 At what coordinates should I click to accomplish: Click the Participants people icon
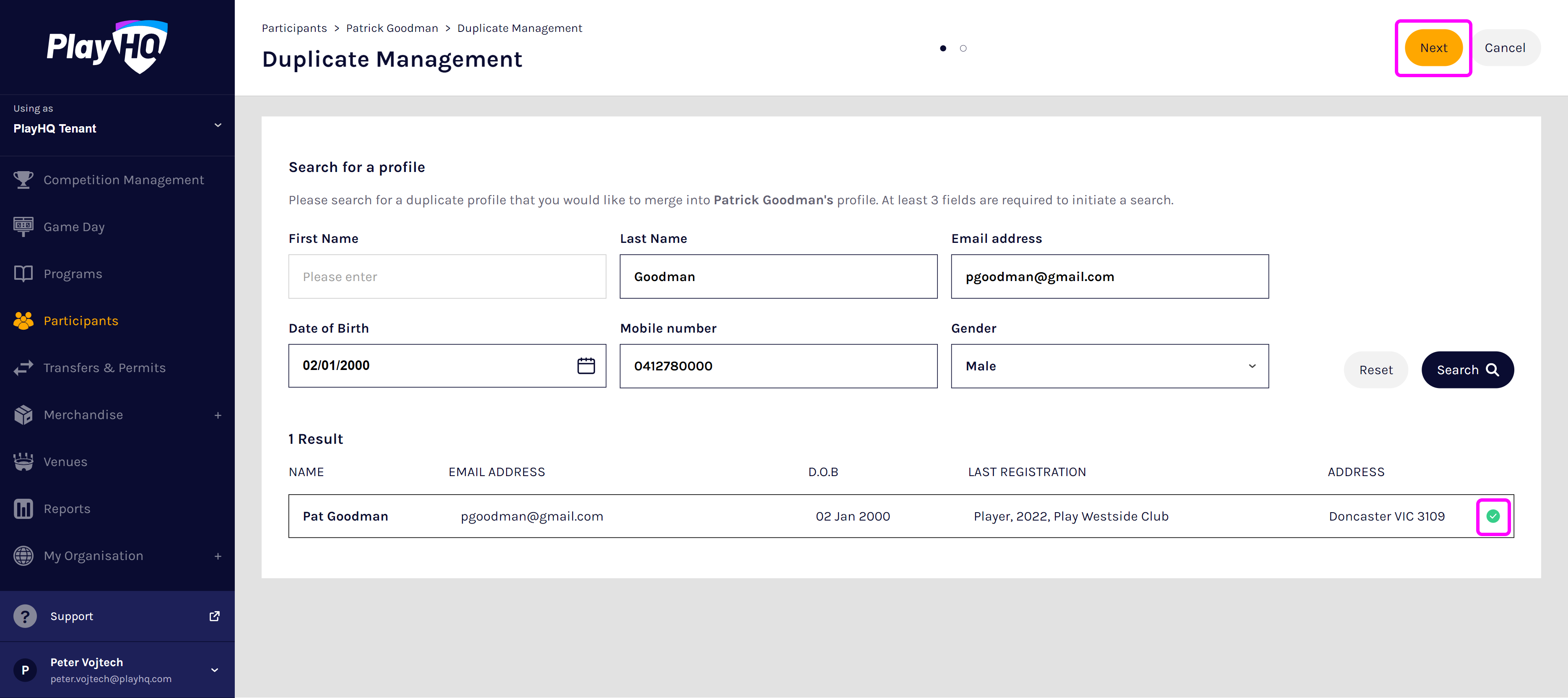(23, 320)
